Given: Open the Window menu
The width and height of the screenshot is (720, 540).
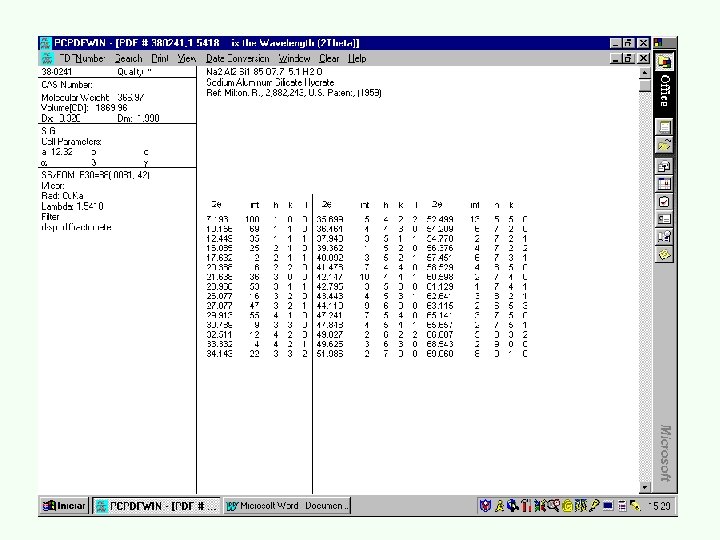Looking at the screenshot, I should 294,58.
